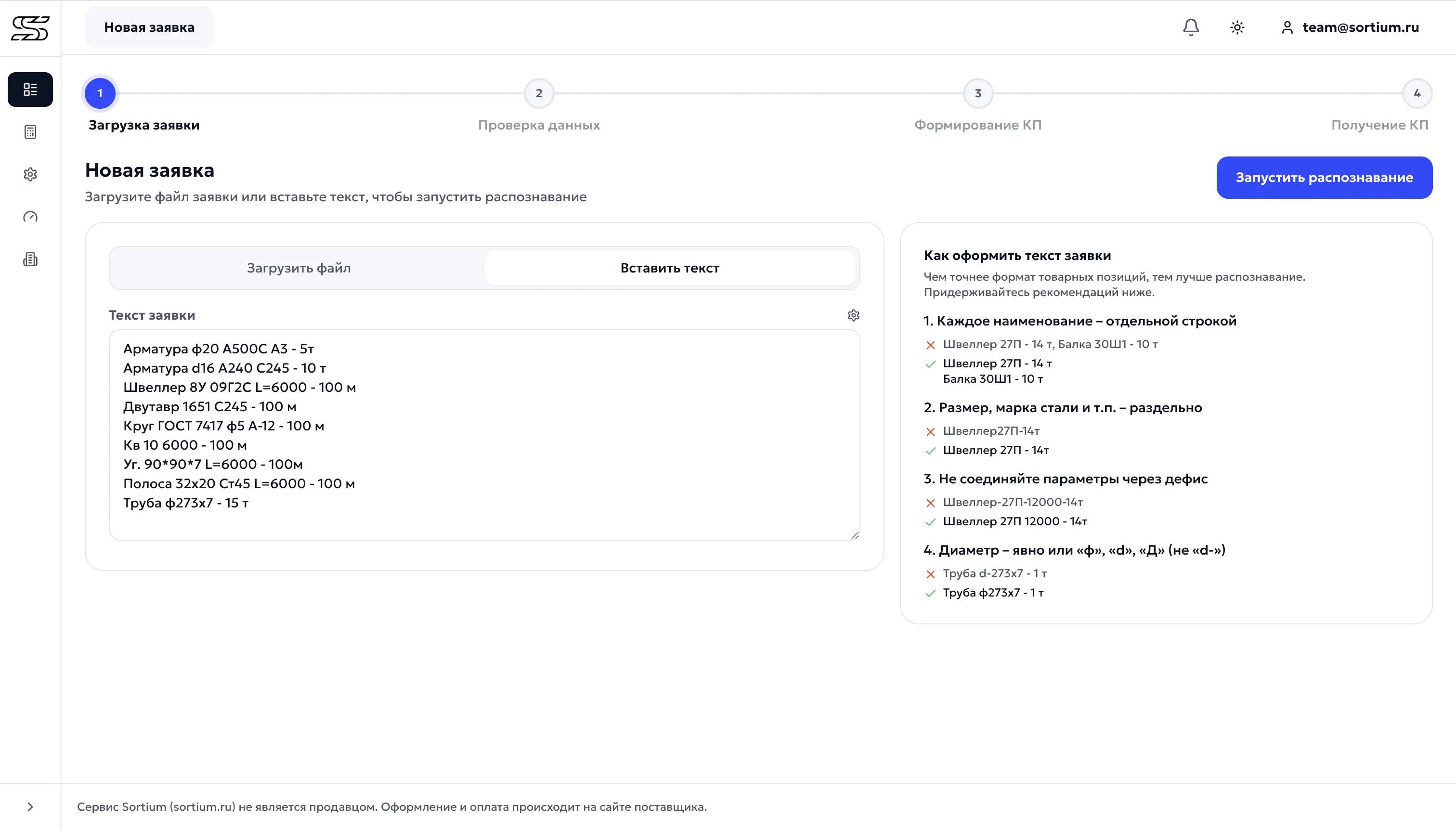Click line Арматура ф20 А500С А3 - 5т

[218, 349]
